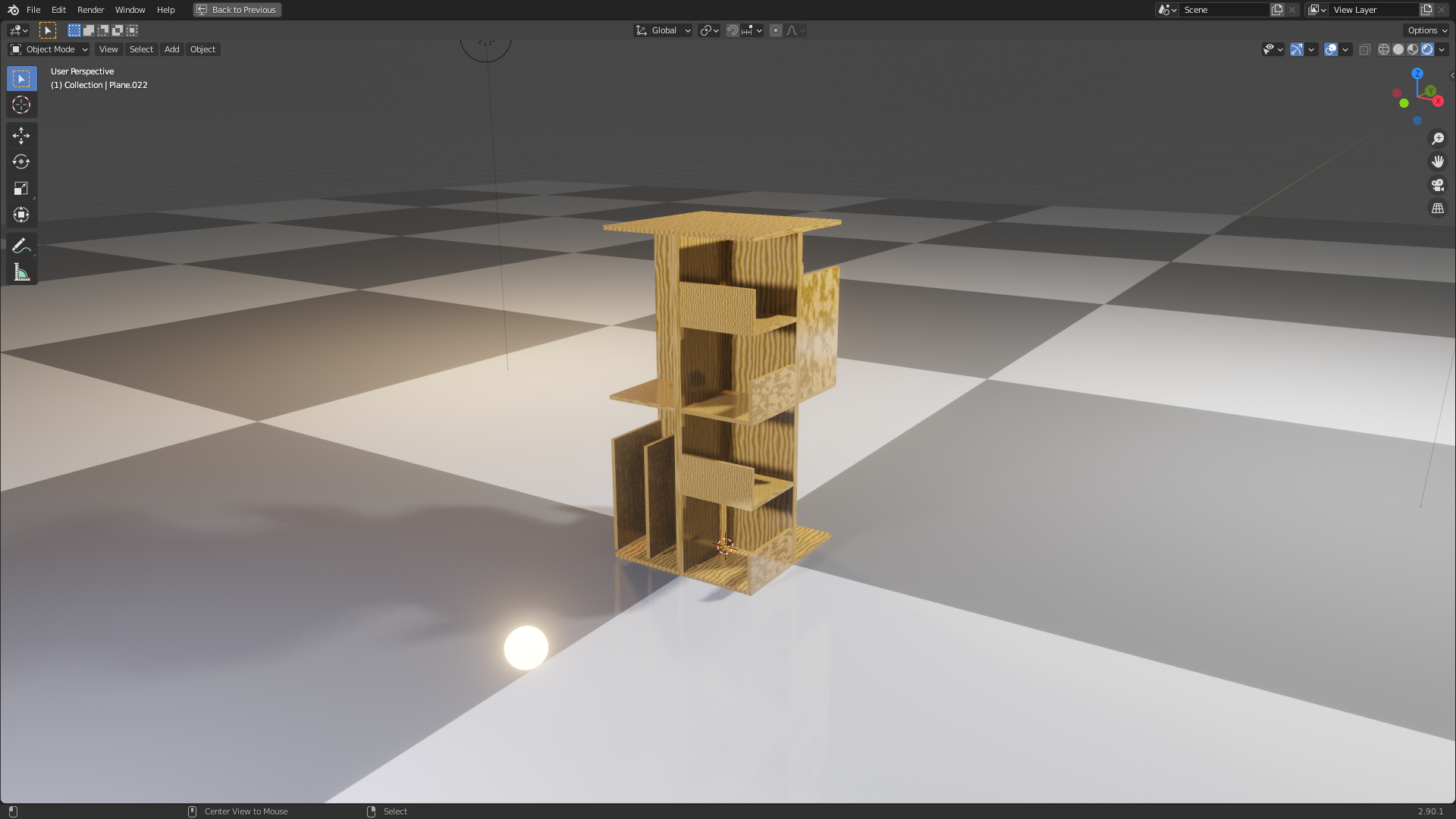Open the Add menu in viewport header
The width and height of the screenshot is (1456, 819).
point(171,49)
